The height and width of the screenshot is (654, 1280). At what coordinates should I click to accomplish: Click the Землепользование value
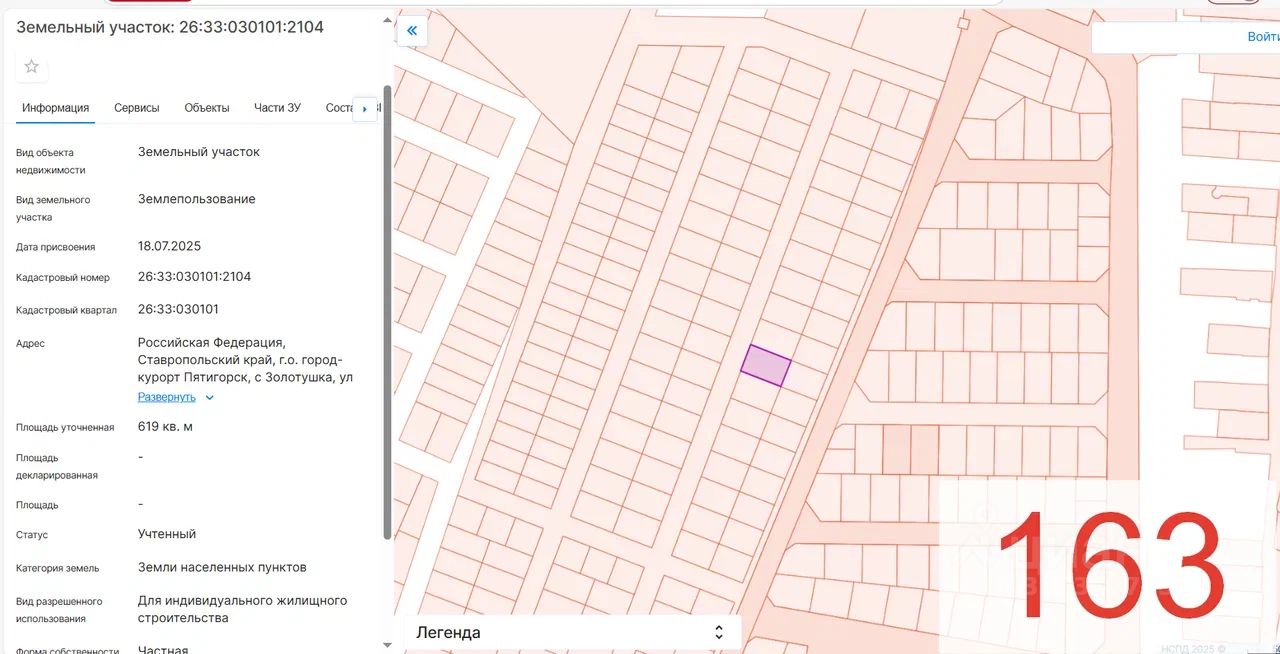coord(197,199)
